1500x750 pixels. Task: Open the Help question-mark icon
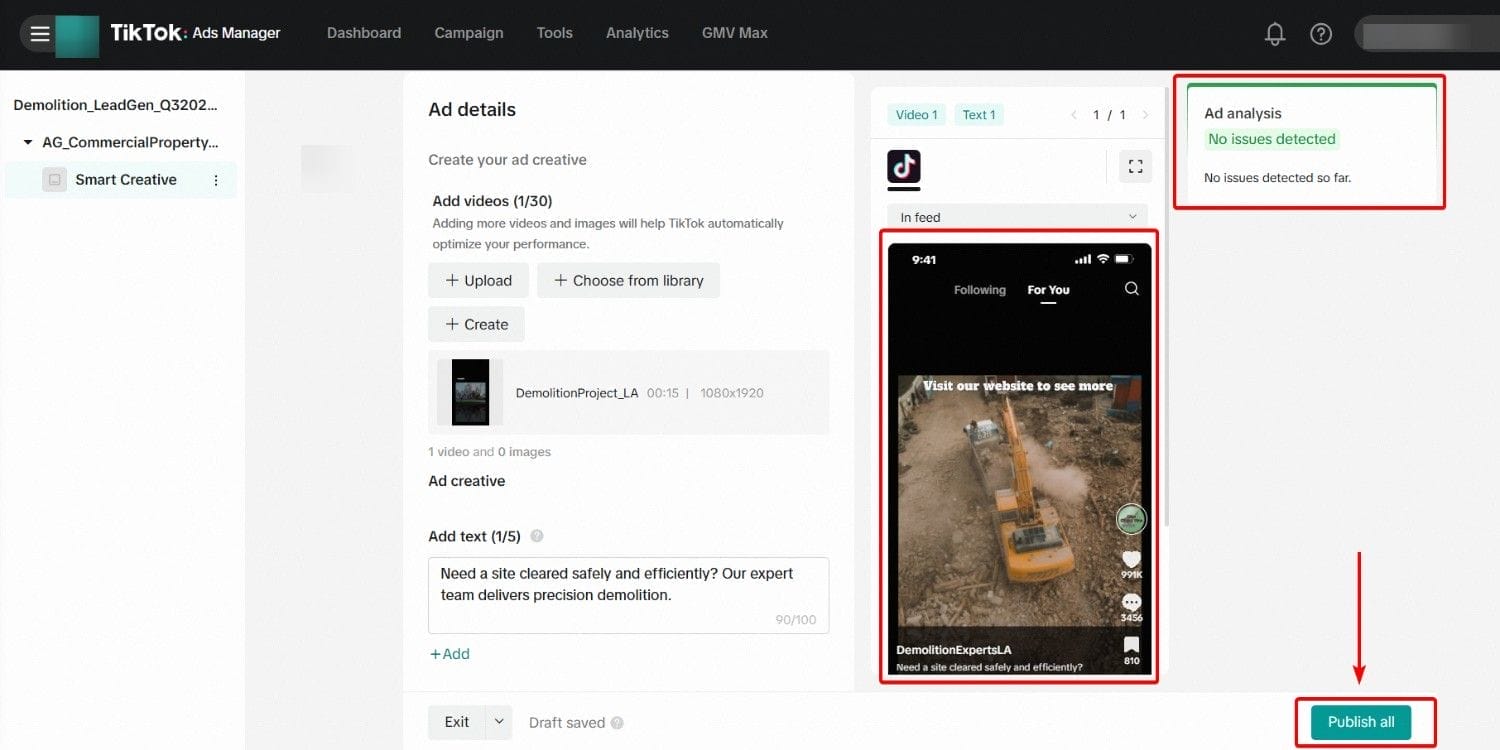pos(1321,33)
